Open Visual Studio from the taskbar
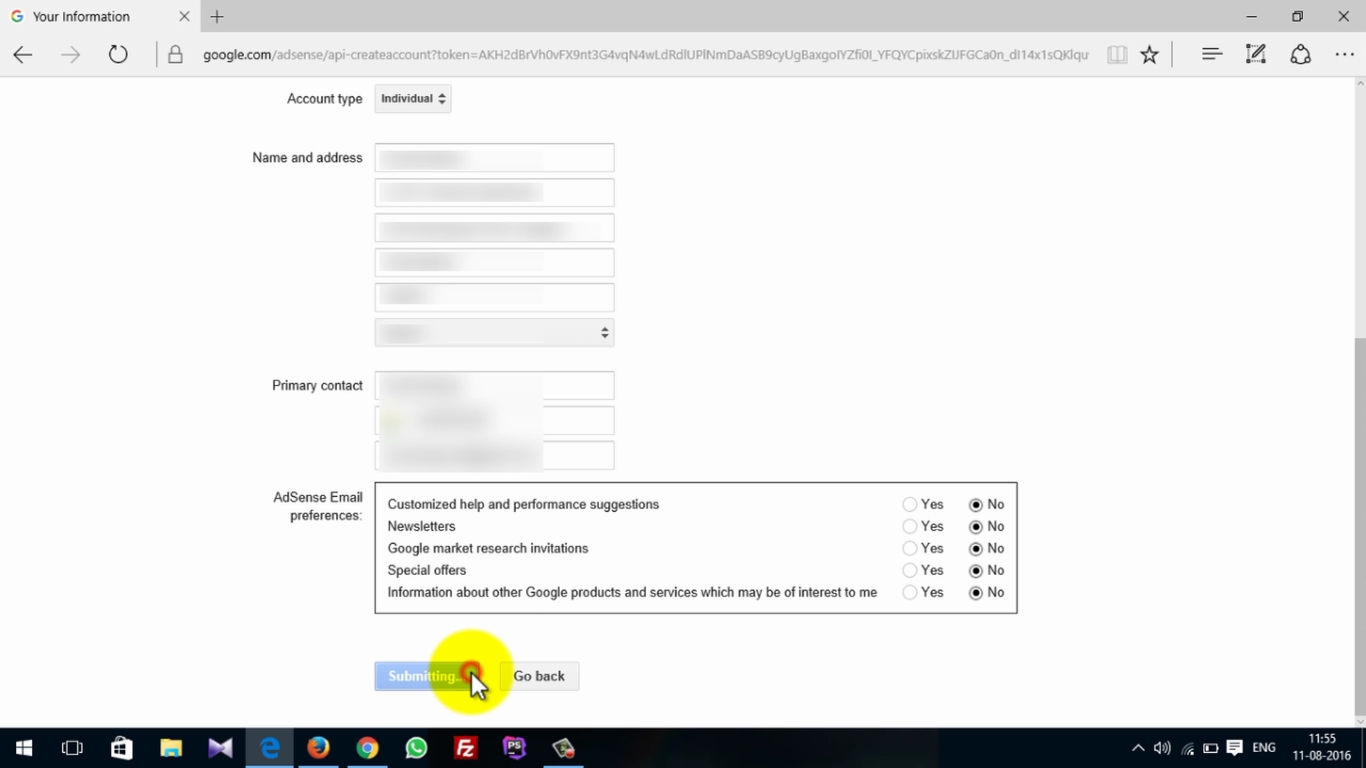The image size is (1366, 768). click(x=220, y=748)
